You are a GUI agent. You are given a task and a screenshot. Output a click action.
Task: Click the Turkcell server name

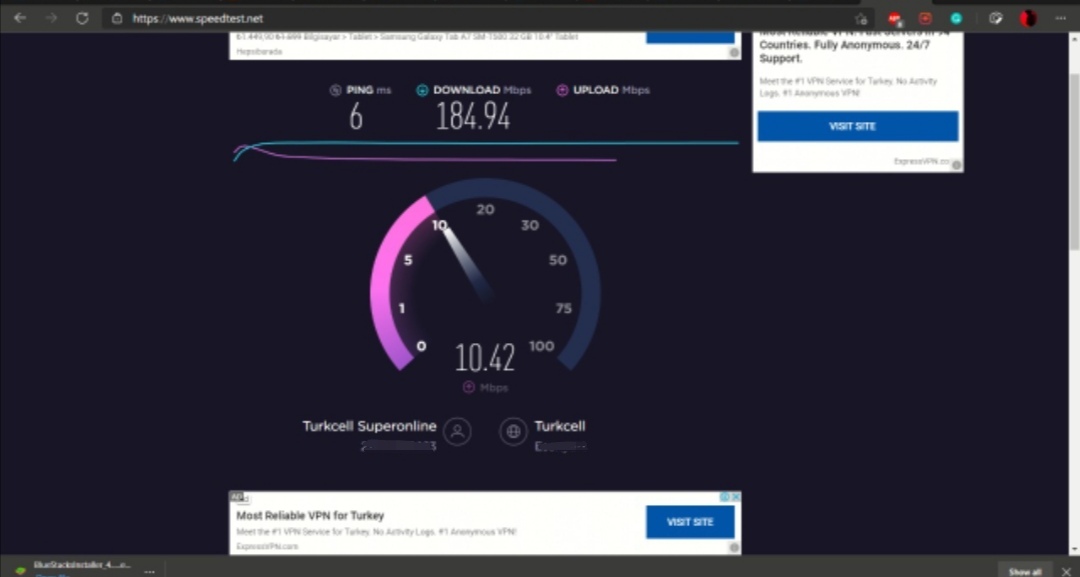560,426
